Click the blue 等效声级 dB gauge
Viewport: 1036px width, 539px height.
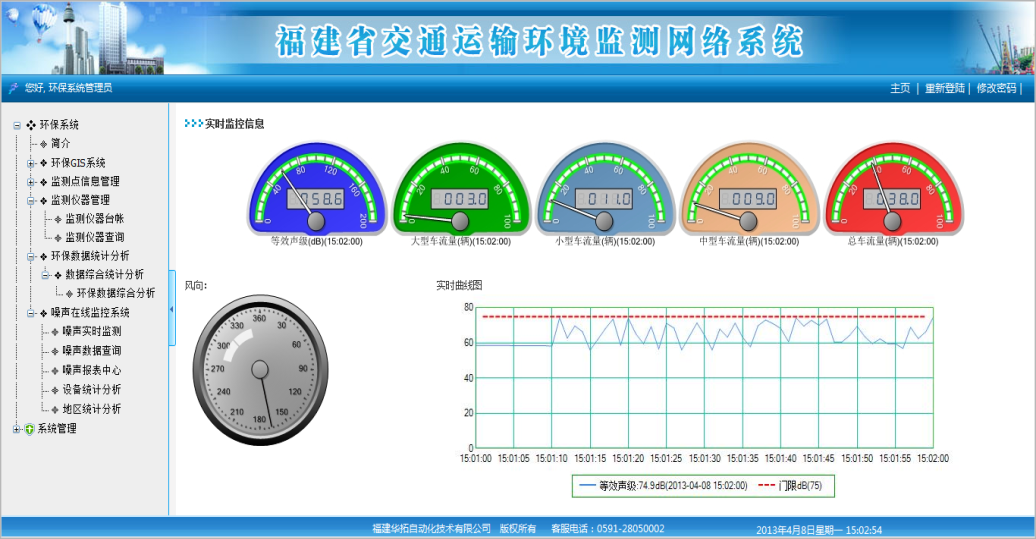(x=316, y=188)
